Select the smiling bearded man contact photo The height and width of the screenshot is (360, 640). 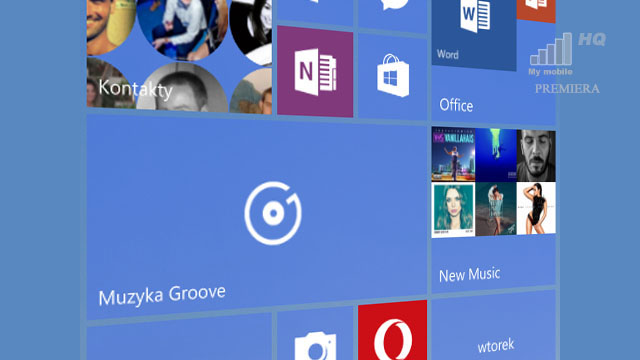tap(110, 27)
